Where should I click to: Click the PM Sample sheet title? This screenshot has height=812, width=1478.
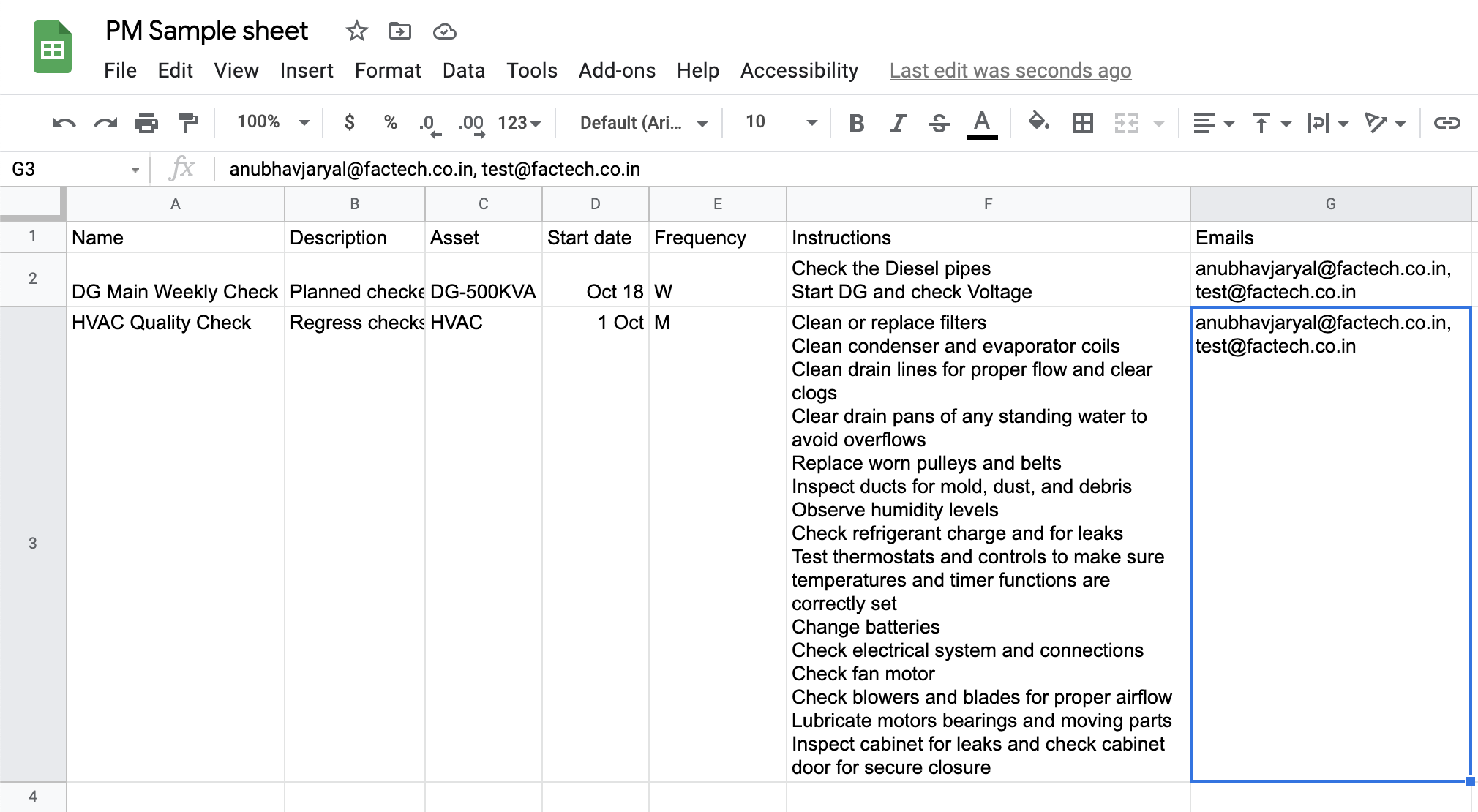pos(206,31)
